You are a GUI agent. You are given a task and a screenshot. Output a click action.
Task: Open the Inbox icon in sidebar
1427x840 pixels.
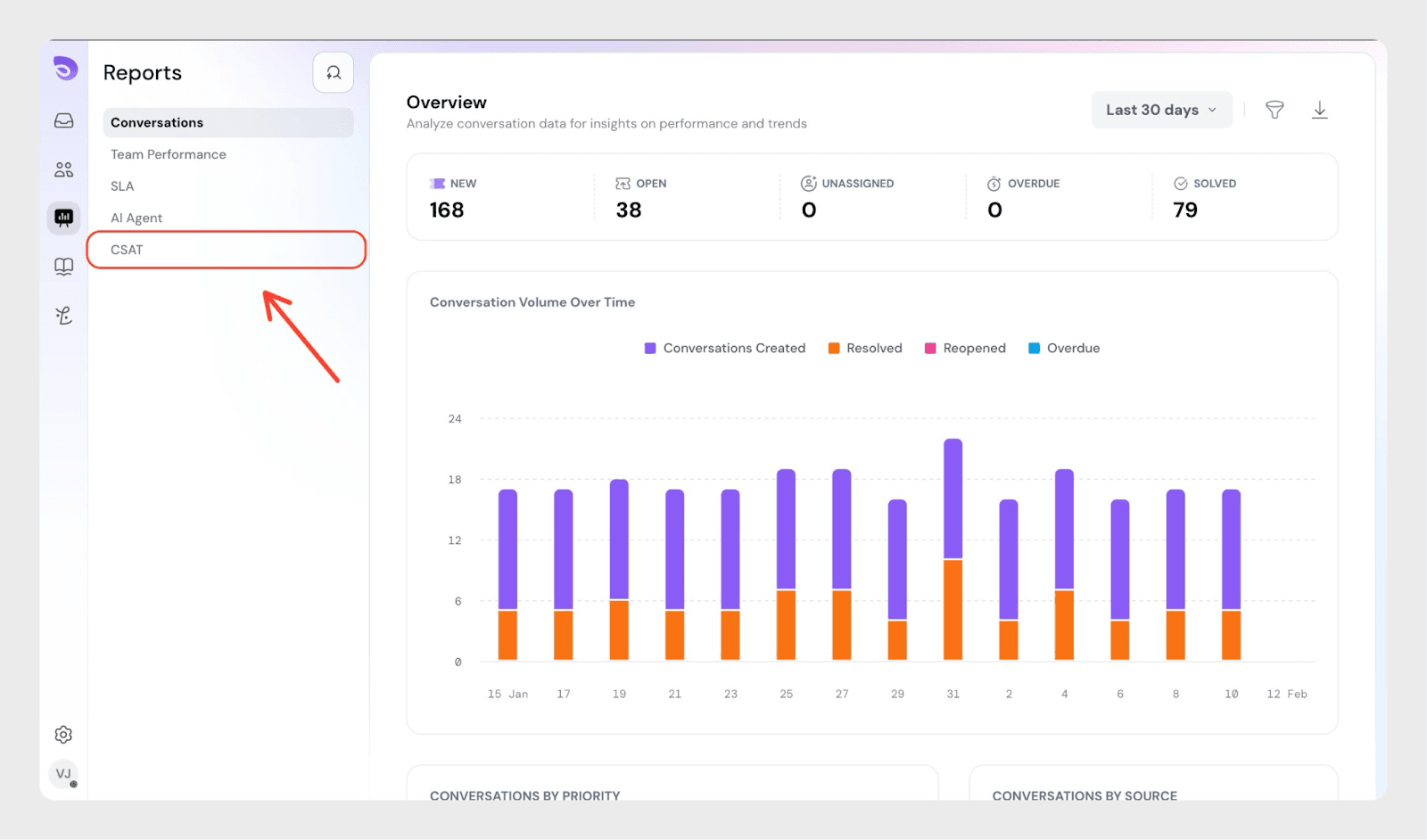(x=64, y=120)
